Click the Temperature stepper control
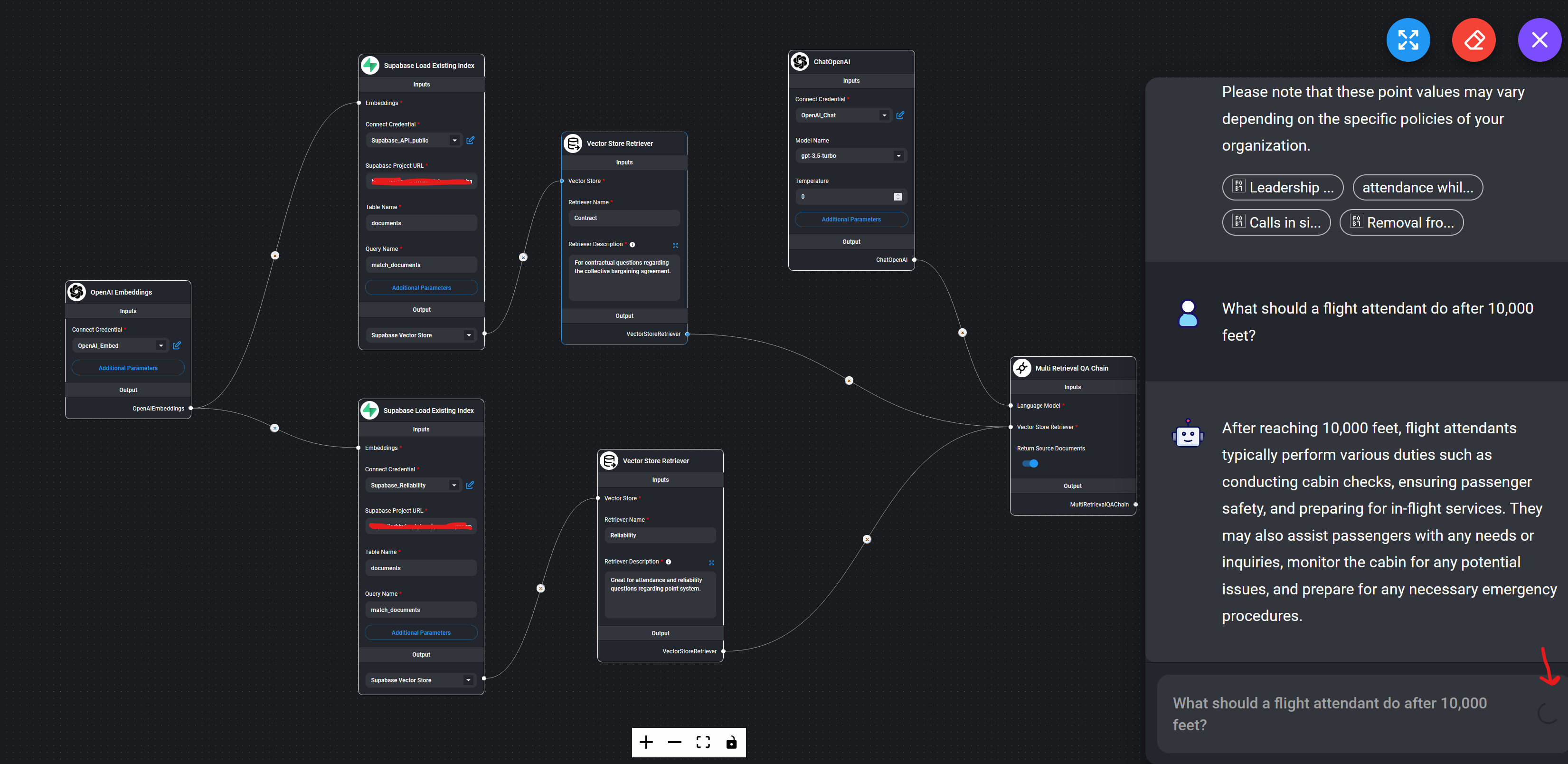Screen dimensions: 1568x764 (897, 196)
